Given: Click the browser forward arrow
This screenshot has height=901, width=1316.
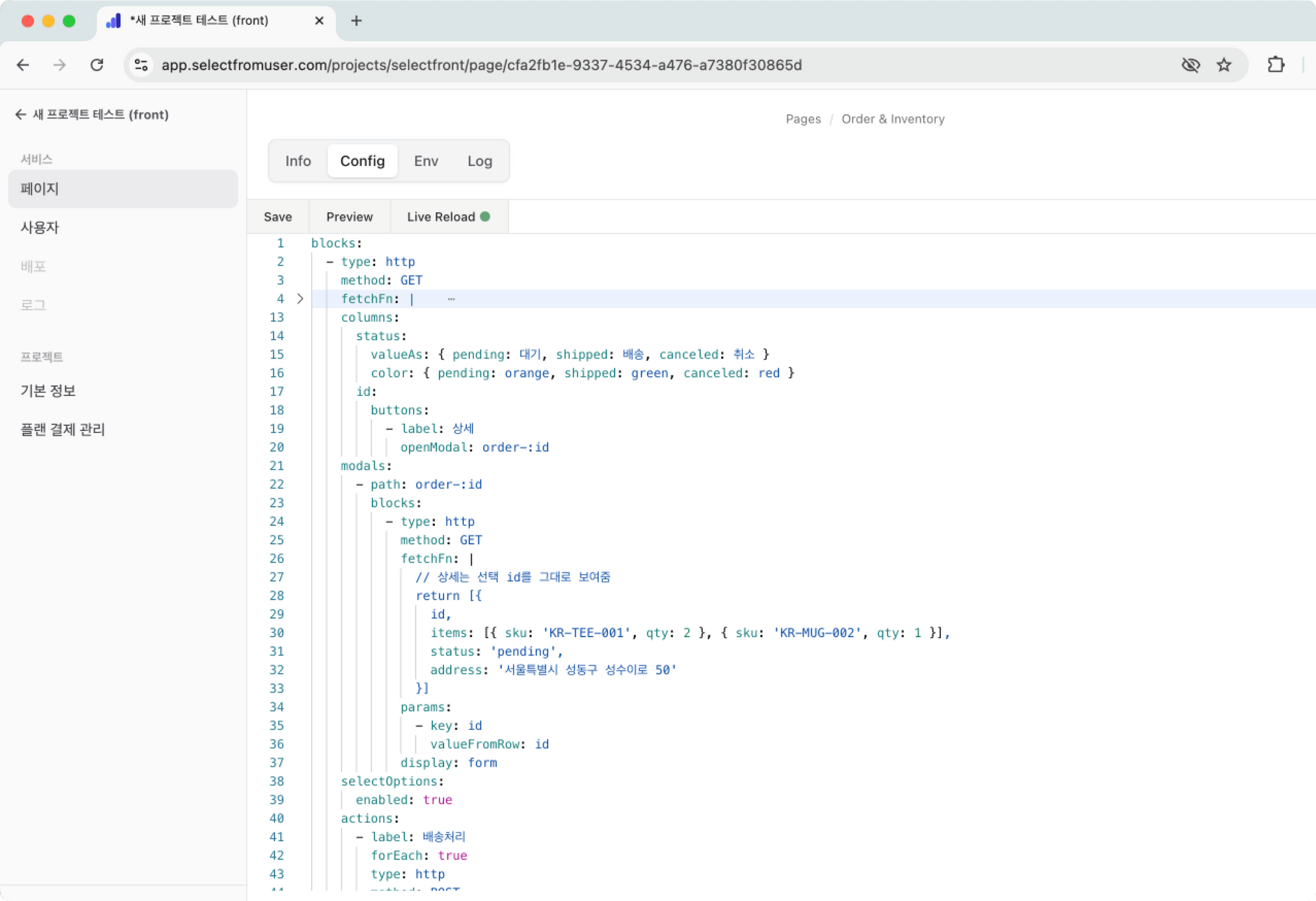Looking at the screenshot, I should [60, 65].
